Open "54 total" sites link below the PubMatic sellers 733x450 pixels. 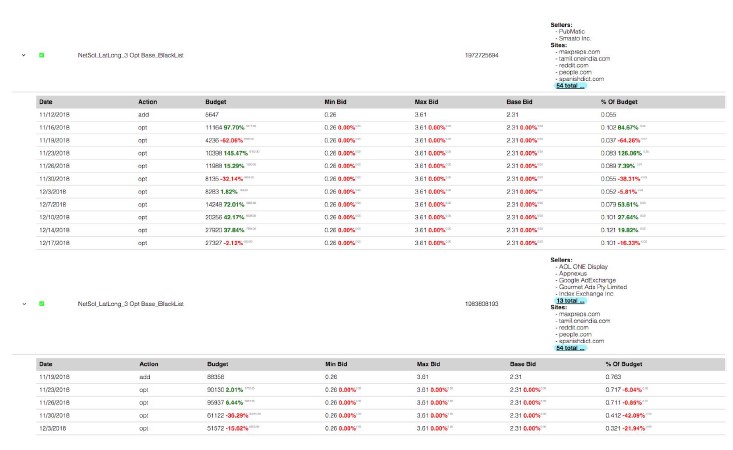click(x=571, y=86)
